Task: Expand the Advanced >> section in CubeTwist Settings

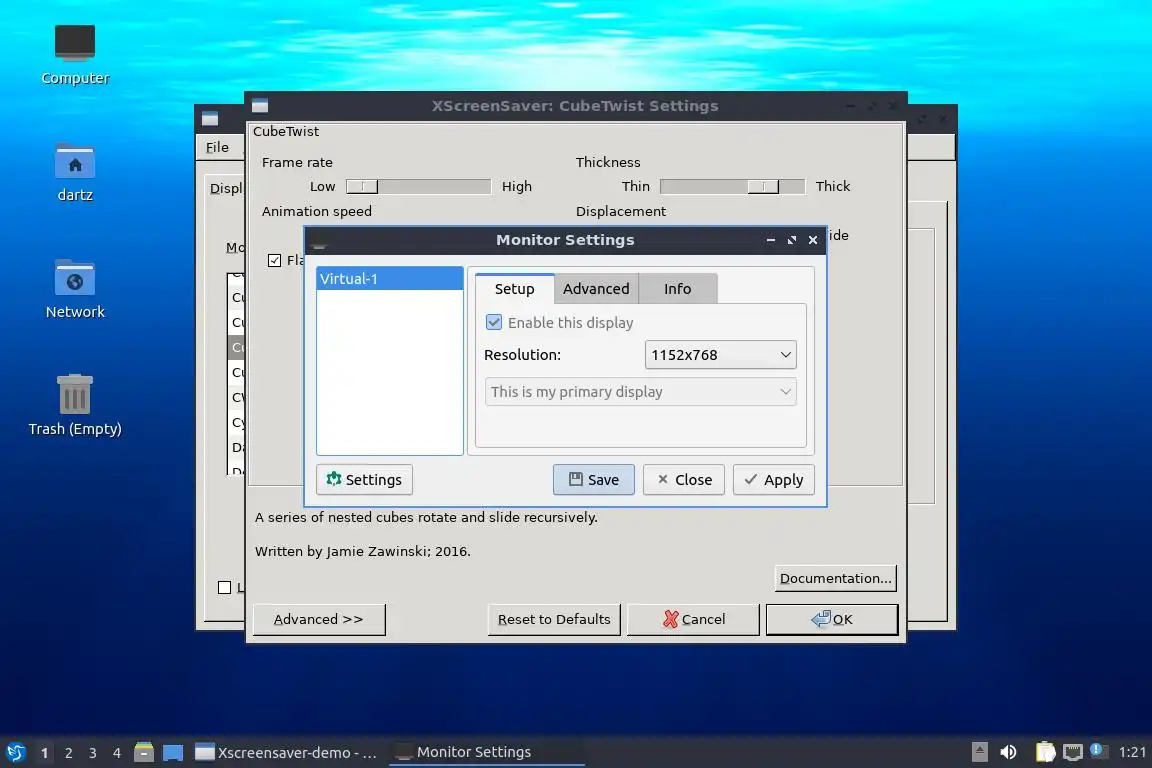Action: 319,620
